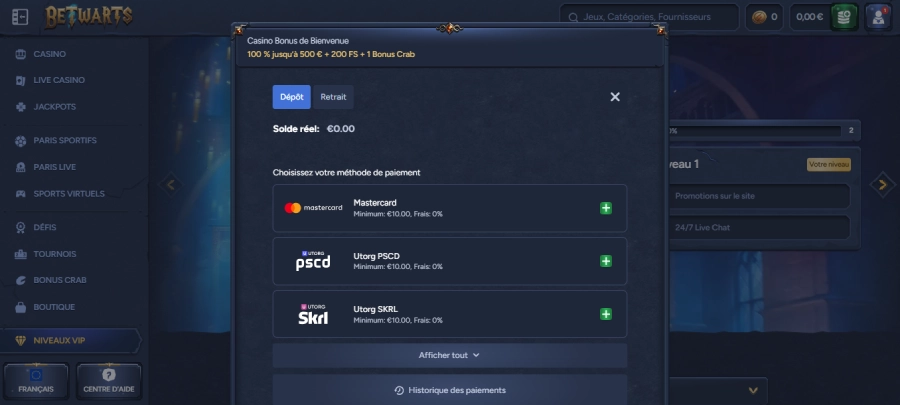Image resolution: width=900 pixels, height=405 pixels.
Task: Click the VIP diamond icon
Action: click(21, 341)
